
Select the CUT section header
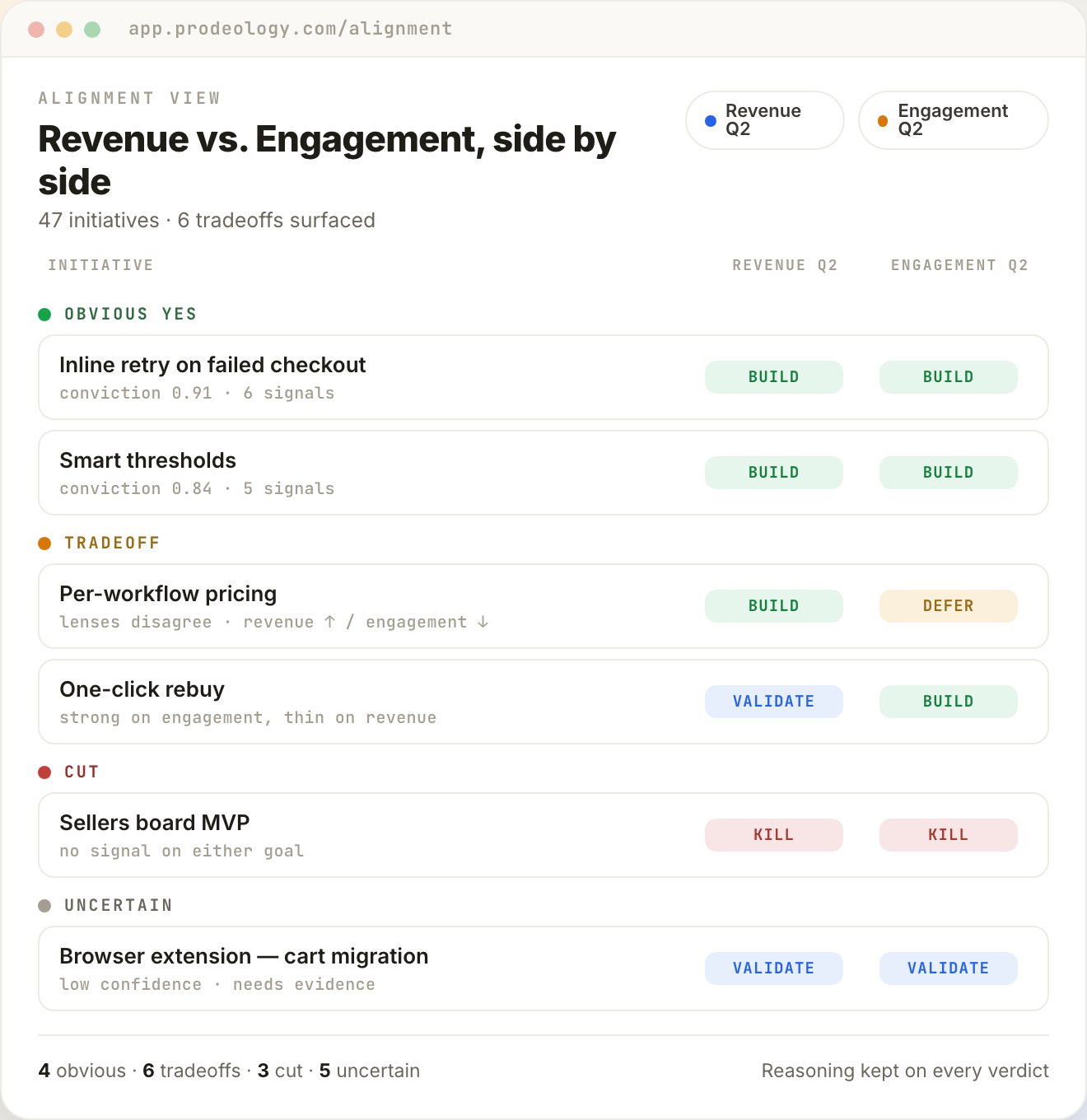coord(82,772)
